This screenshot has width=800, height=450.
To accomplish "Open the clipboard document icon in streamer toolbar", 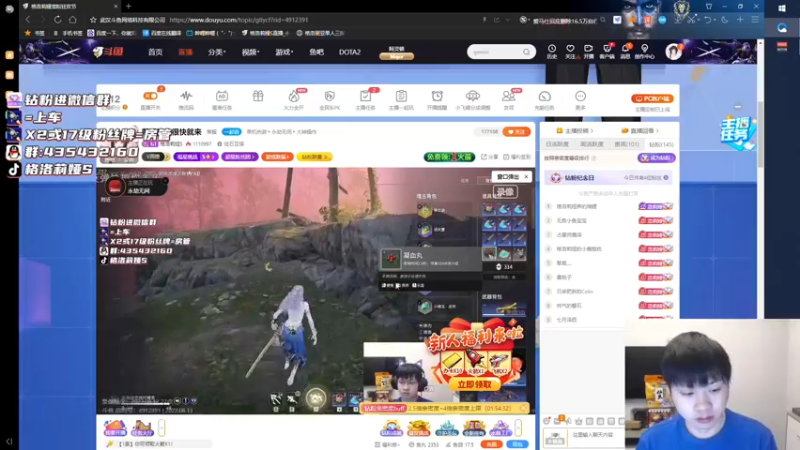I will tap(401, 96).
